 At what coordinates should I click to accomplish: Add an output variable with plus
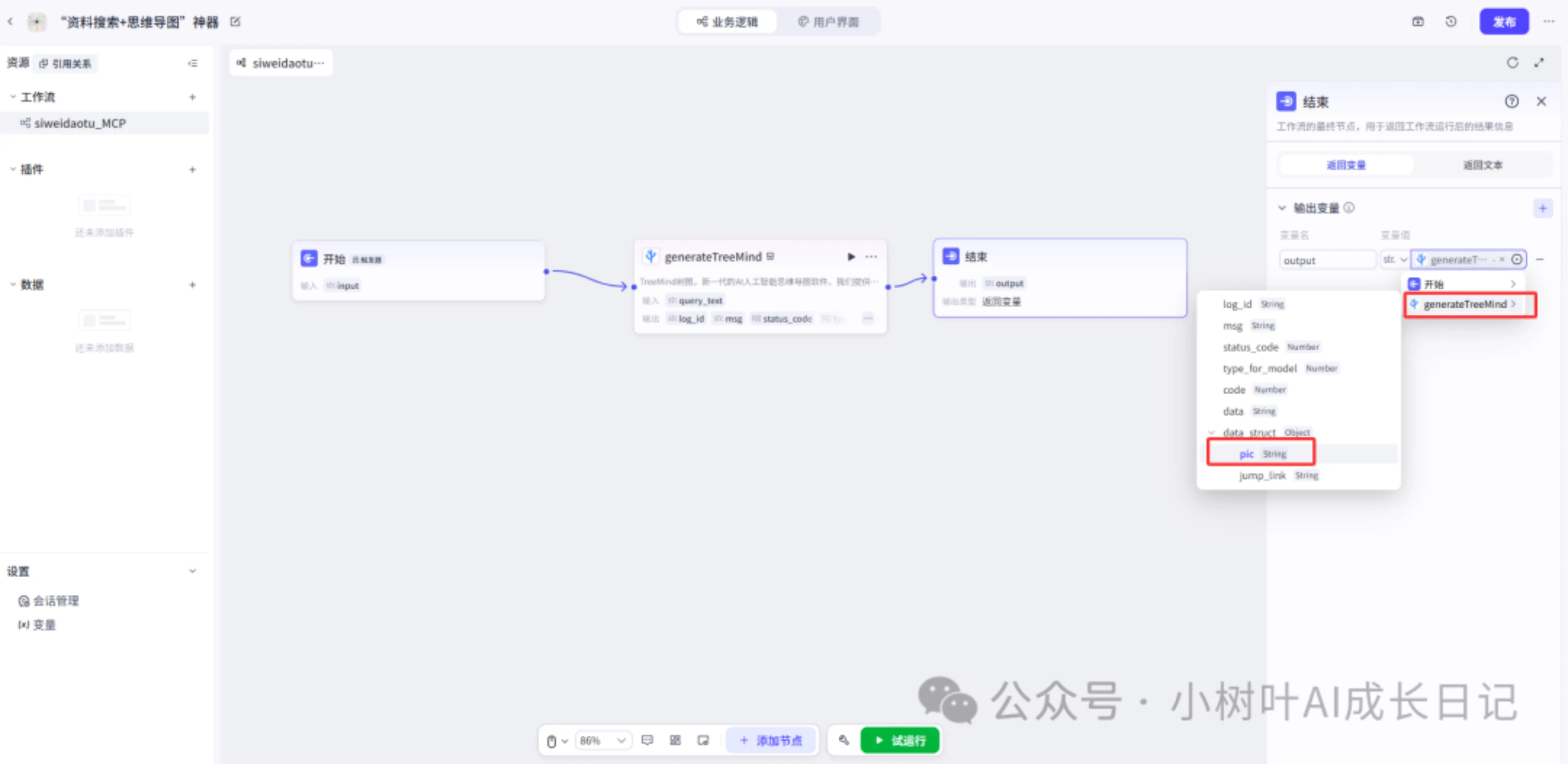click(1543, 208)
